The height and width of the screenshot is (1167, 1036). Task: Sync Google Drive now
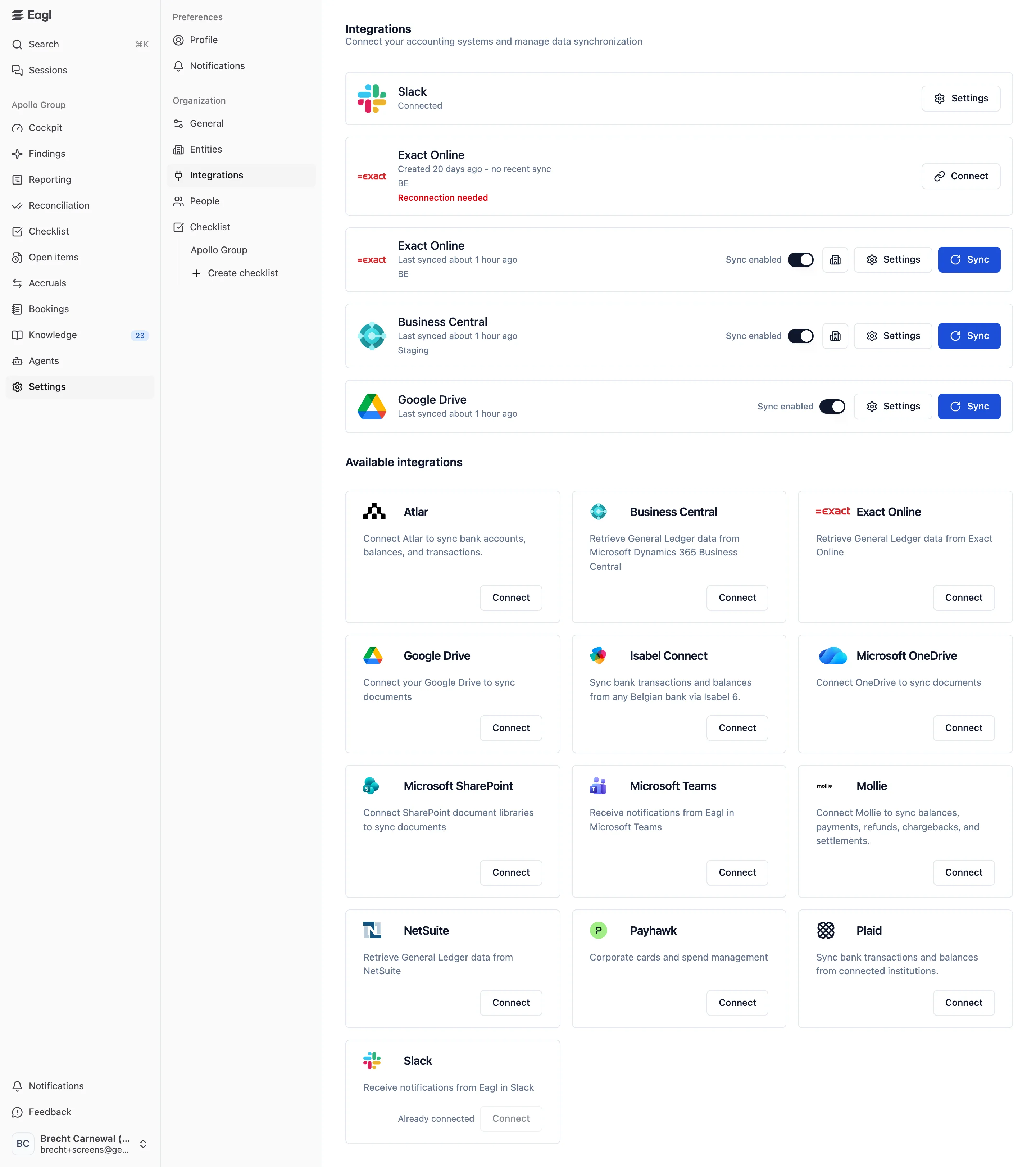pyautogui.click(x=969, y=407)
